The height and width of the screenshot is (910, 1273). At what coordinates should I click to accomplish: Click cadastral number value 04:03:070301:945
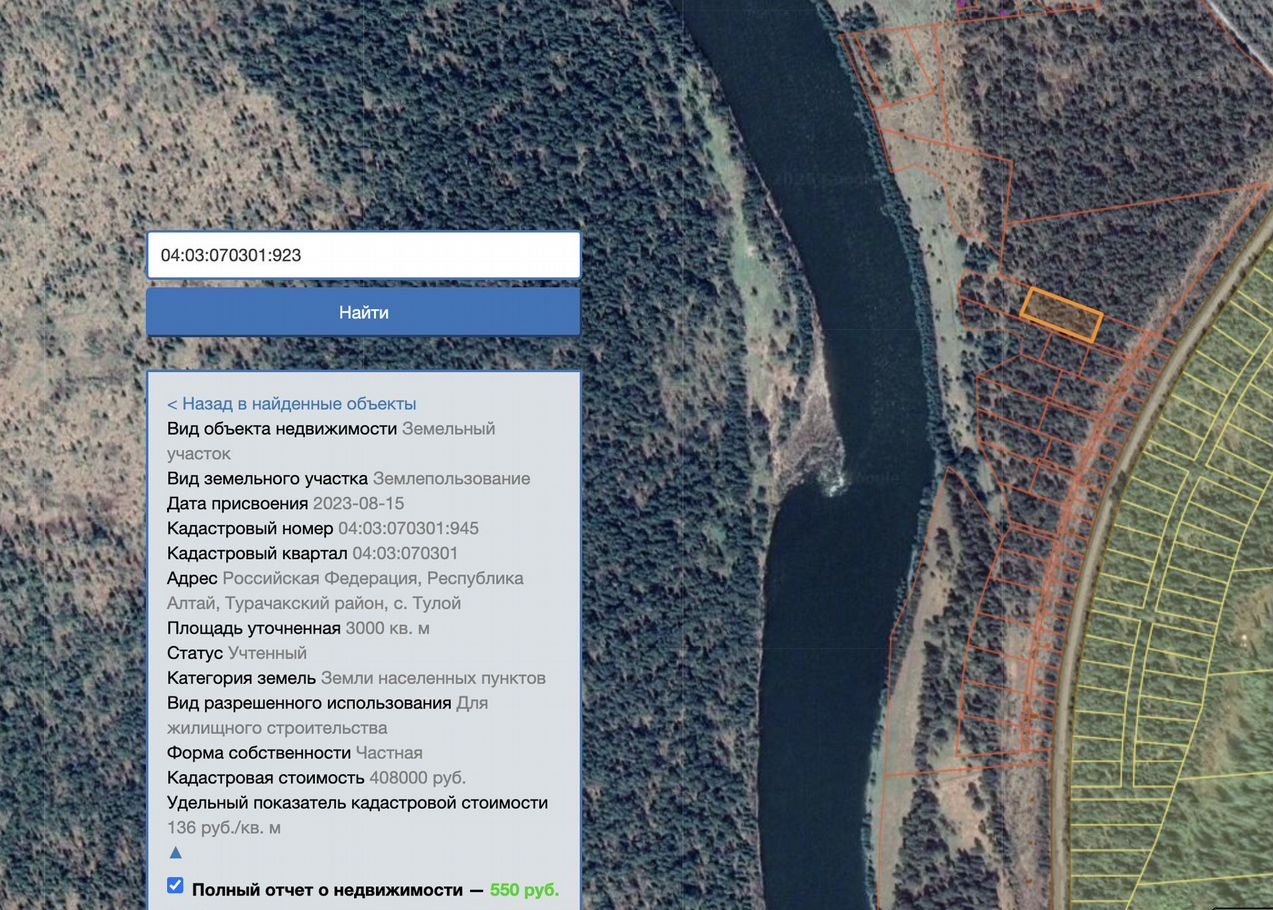408,528
